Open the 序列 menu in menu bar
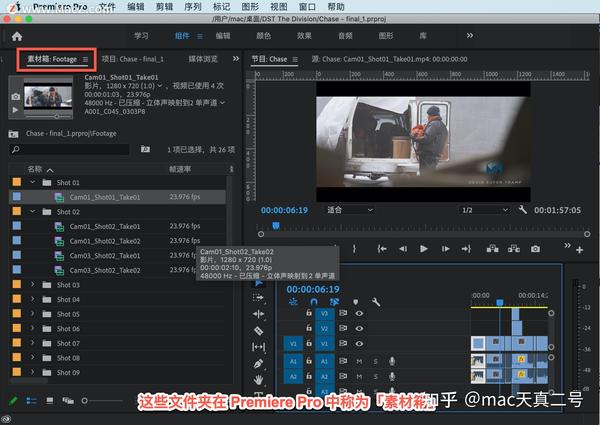600x425 pixels. [192, 7]
